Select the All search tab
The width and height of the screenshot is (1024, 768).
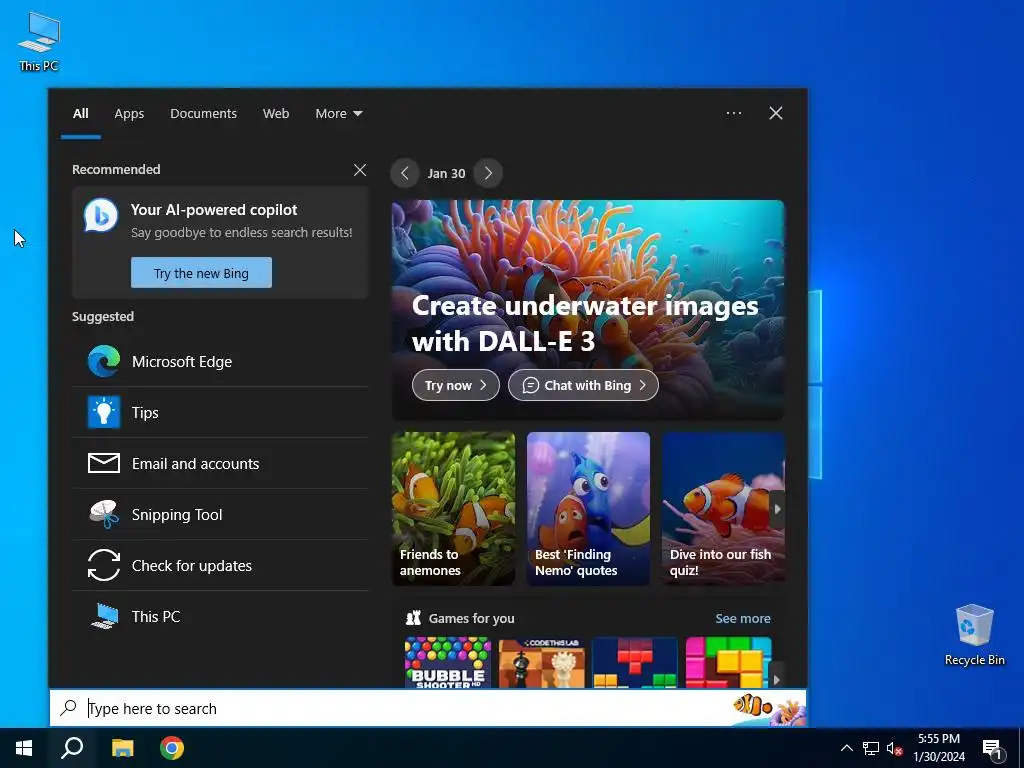tap(80, 113)
